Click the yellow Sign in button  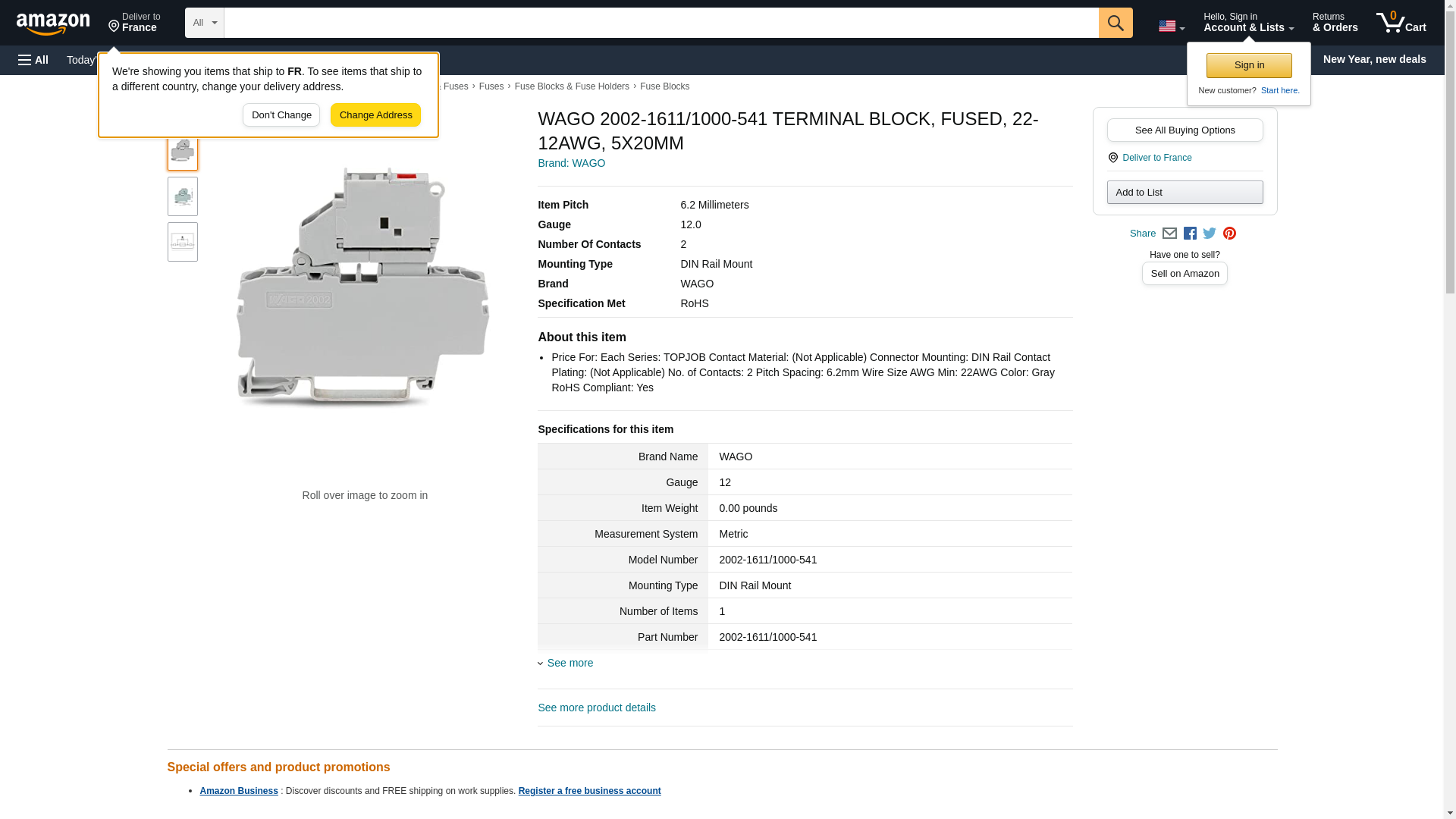[x=1248, y=65]
